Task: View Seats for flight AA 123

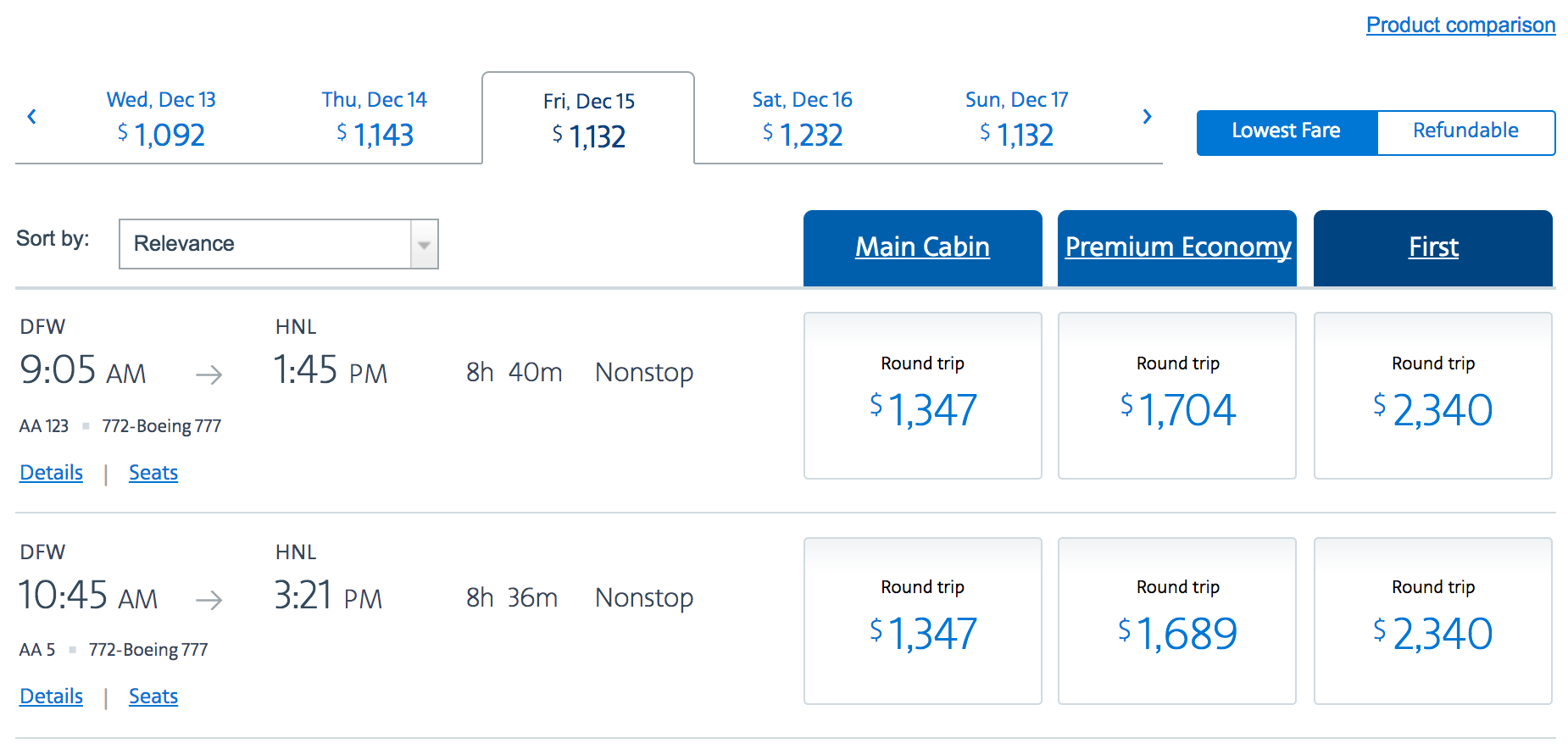Action: point(153,473)
